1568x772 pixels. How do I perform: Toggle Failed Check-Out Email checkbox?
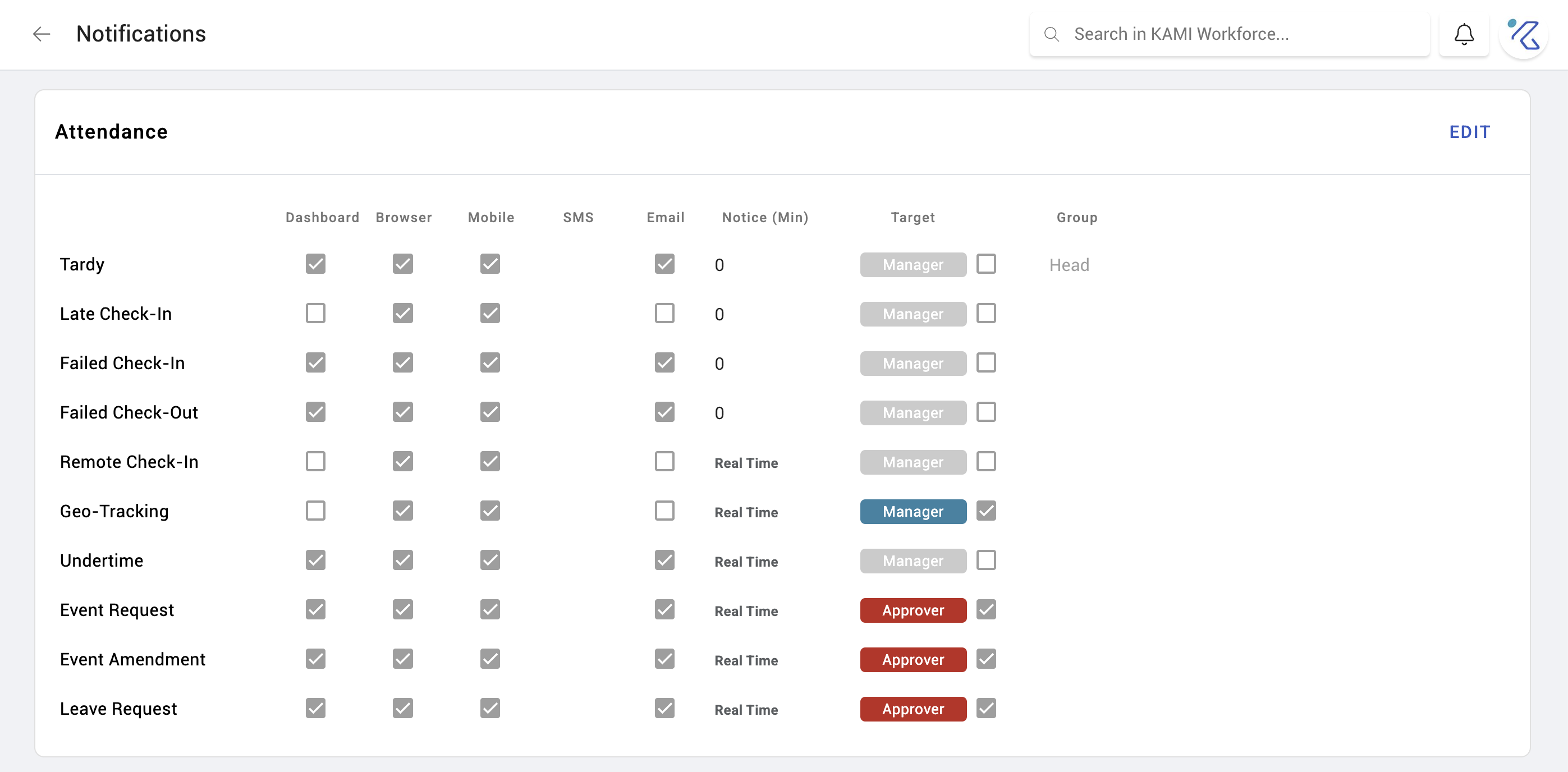tap(664, 412)
